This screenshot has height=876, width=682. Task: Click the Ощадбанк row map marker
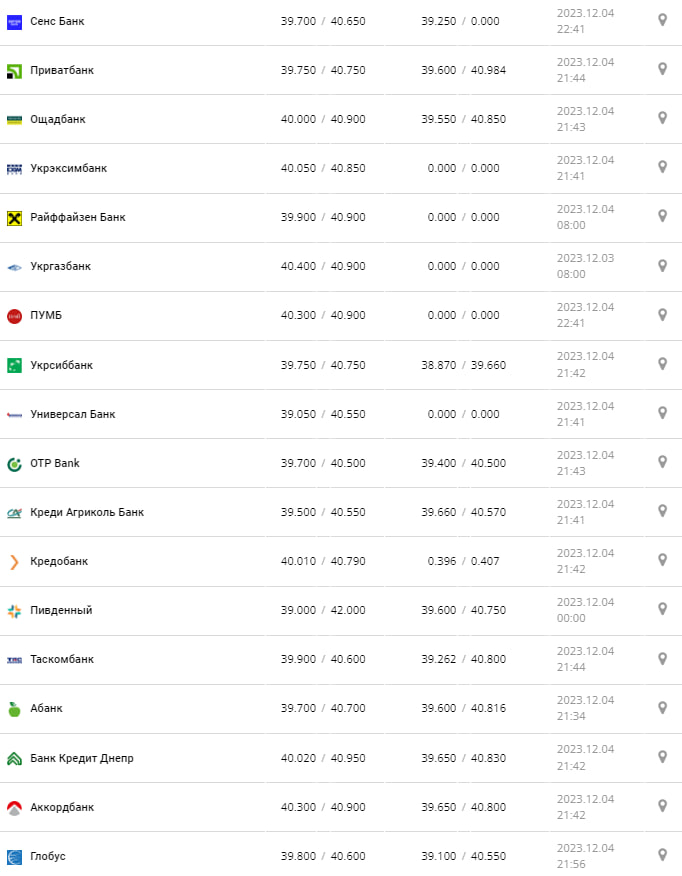coord(662,118)
